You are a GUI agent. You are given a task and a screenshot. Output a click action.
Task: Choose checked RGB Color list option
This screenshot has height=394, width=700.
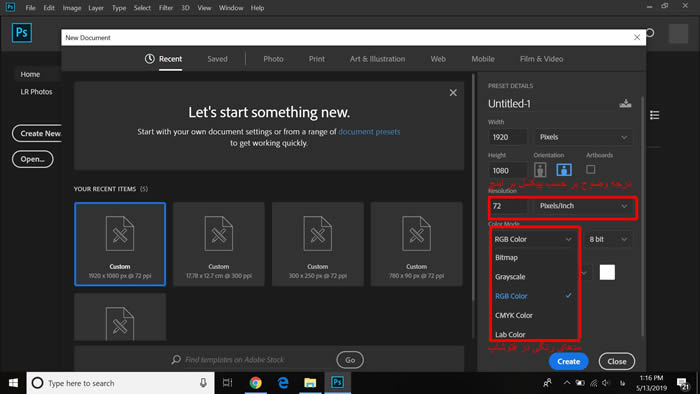click(x=534, y=296)
